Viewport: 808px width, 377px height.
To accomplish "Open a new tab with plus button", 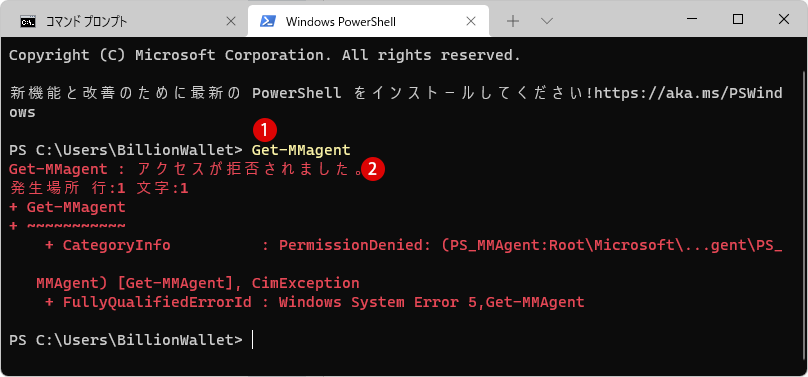I will (x=513, y=21).
